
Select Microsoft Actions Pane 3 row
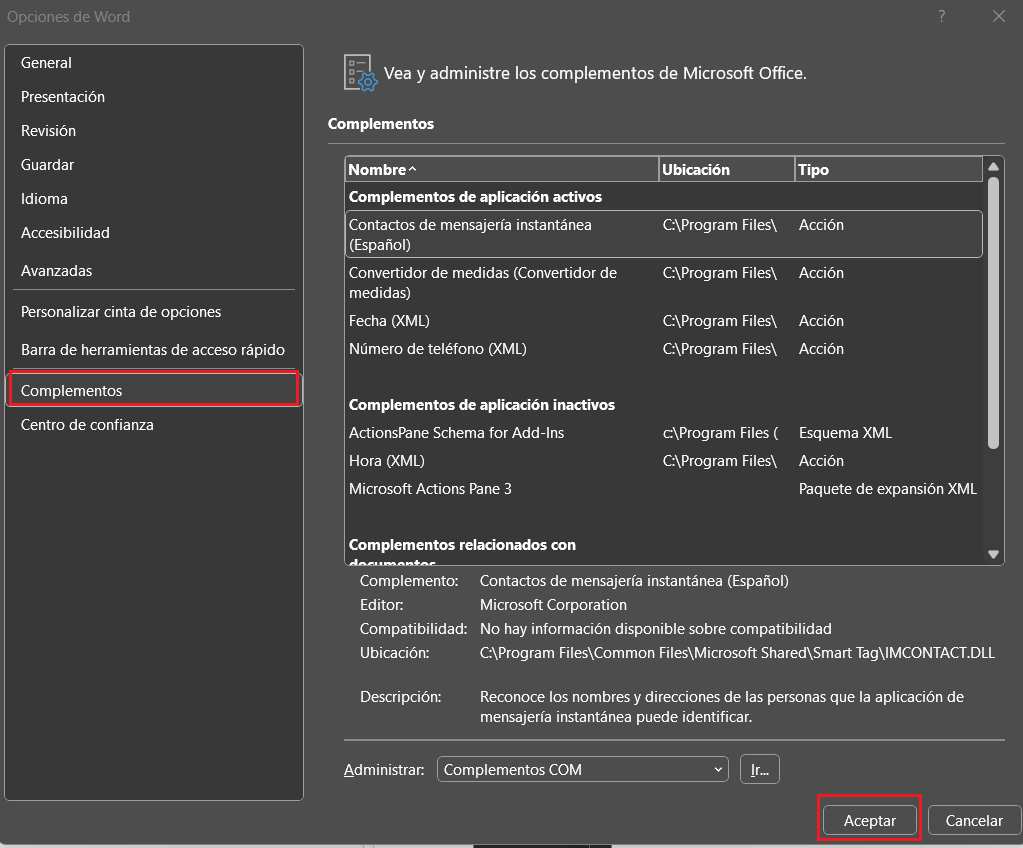point(664,489)
